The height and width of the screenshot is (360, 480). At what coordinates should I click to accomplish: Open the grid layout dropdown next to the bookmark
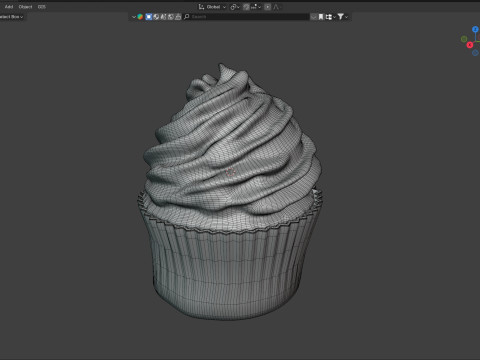coord(330,17)
